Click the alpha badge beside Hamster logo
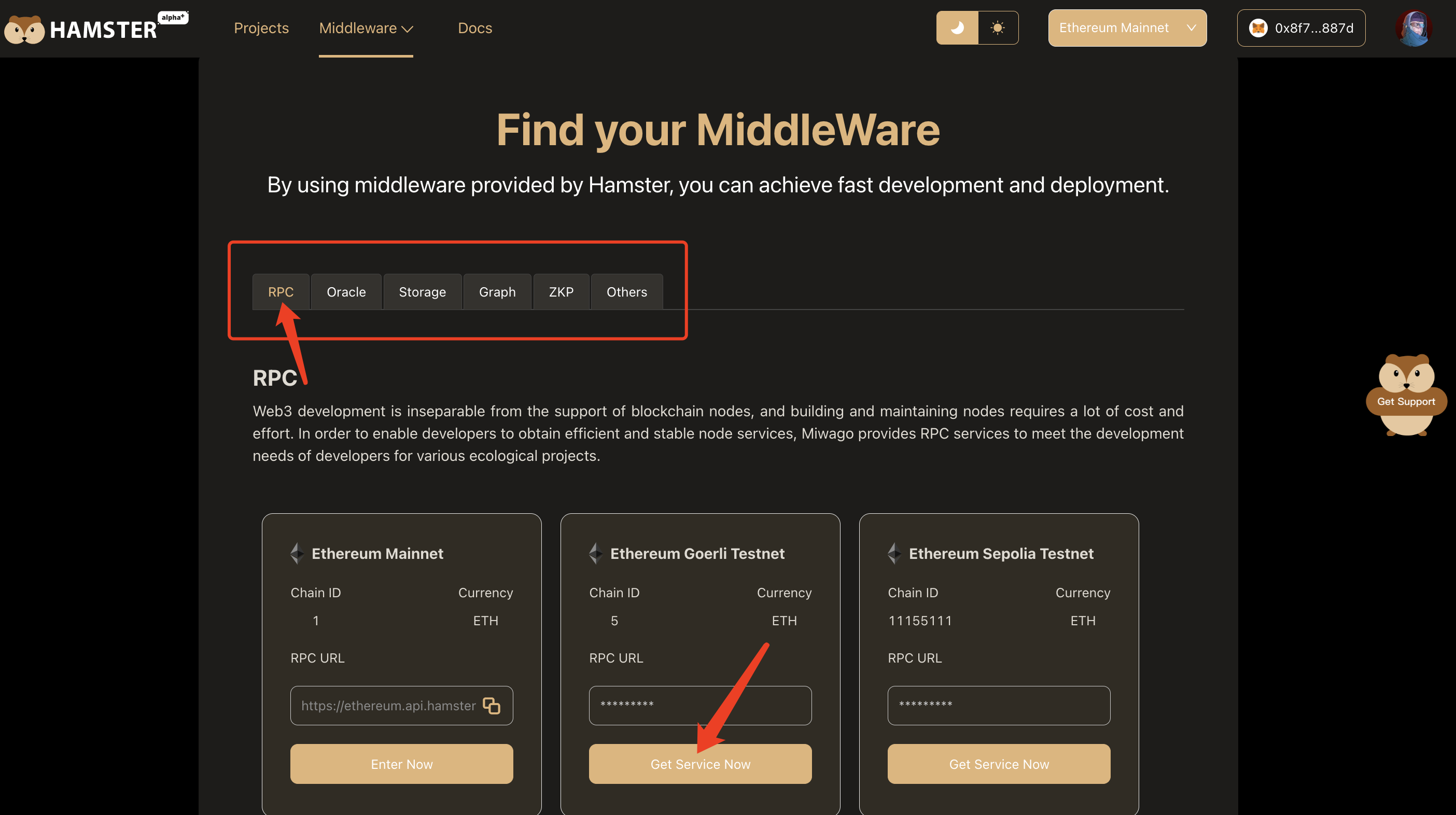1456x815 pixels. 172,18
